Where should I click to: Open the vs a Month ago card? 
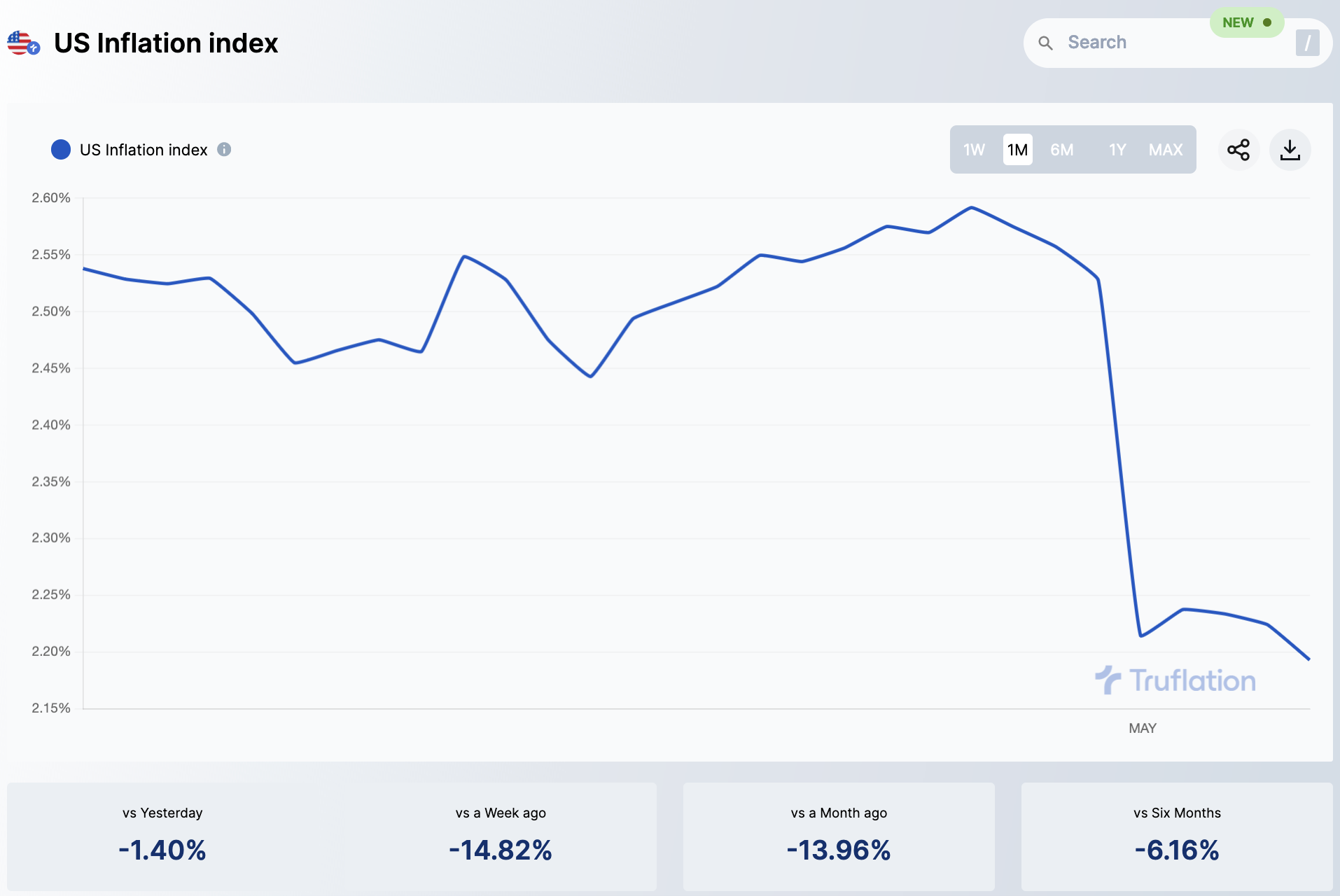tap(839, 836)
